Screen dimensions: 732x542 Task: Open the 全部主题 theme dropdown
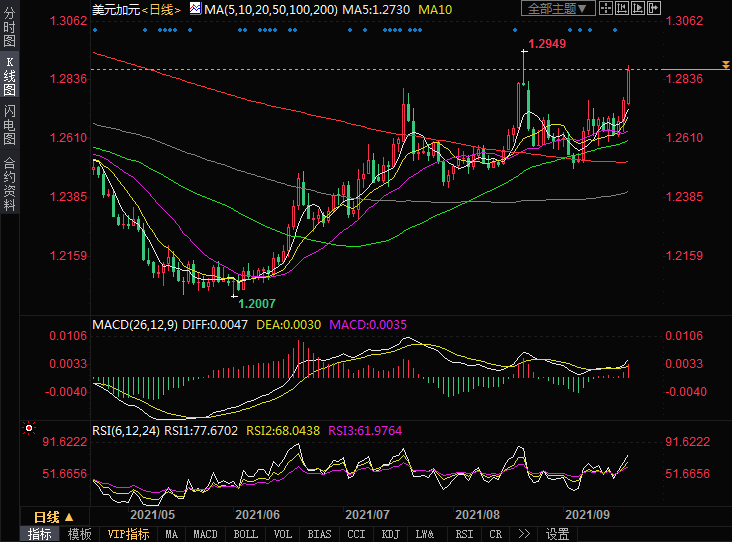click(x=559, y=9)
